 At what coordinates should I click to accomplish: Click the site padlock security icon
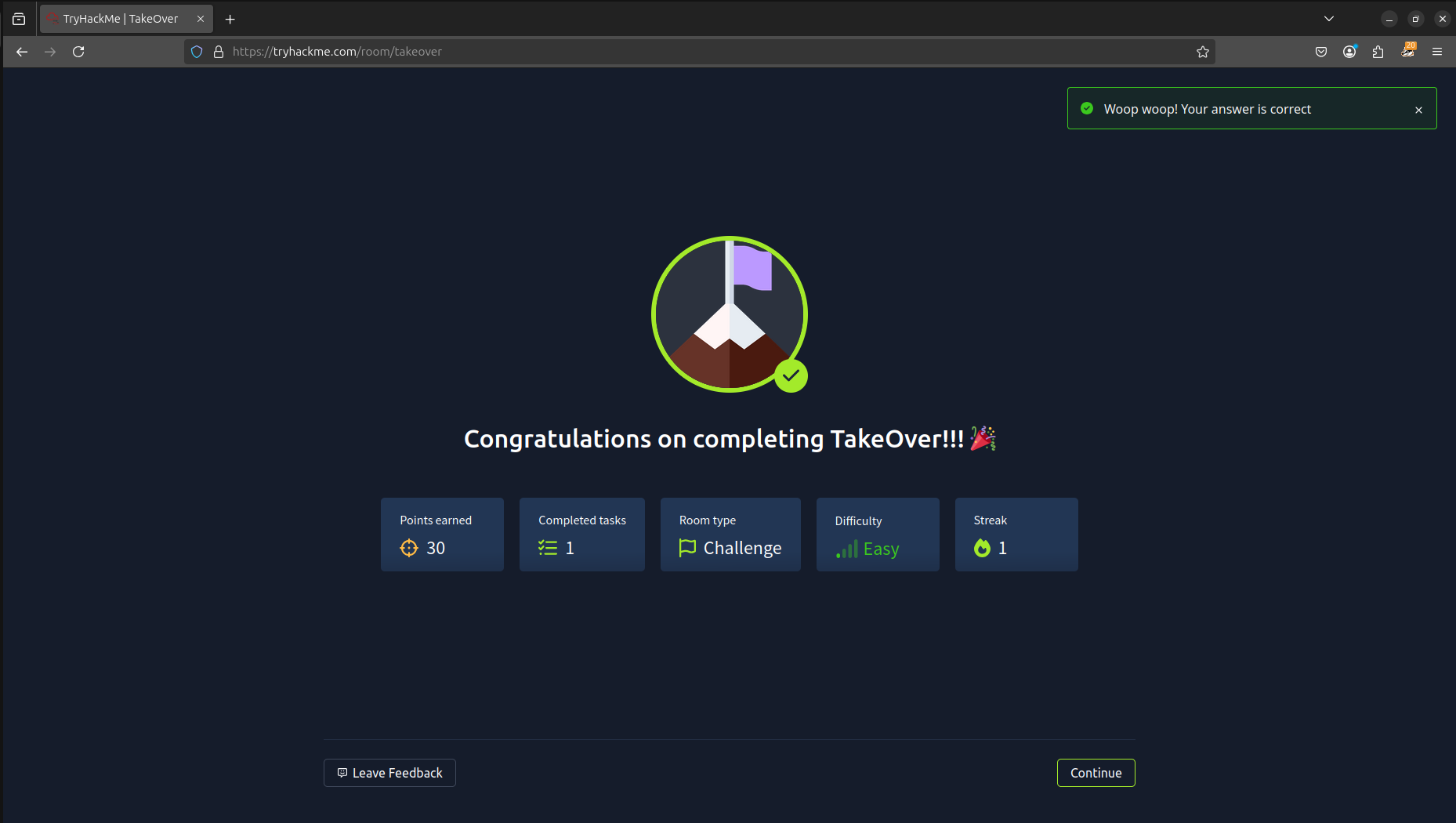coord(219,52)
